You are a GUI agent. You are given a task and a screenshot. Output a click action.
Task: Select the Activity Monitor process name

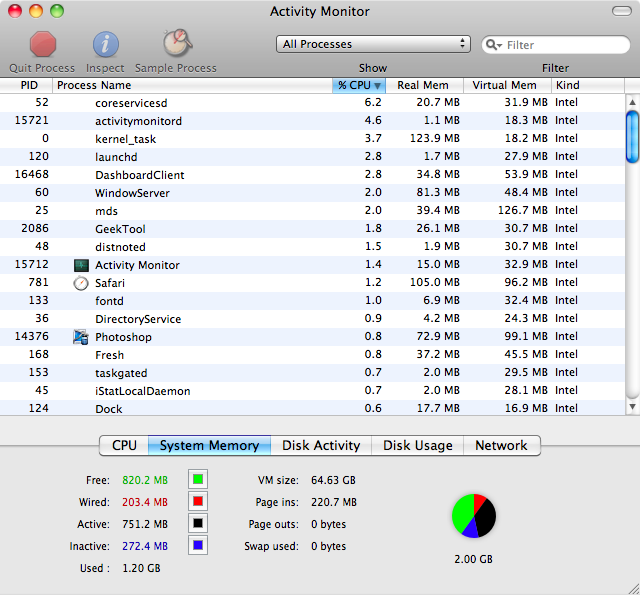coord(137,265)
